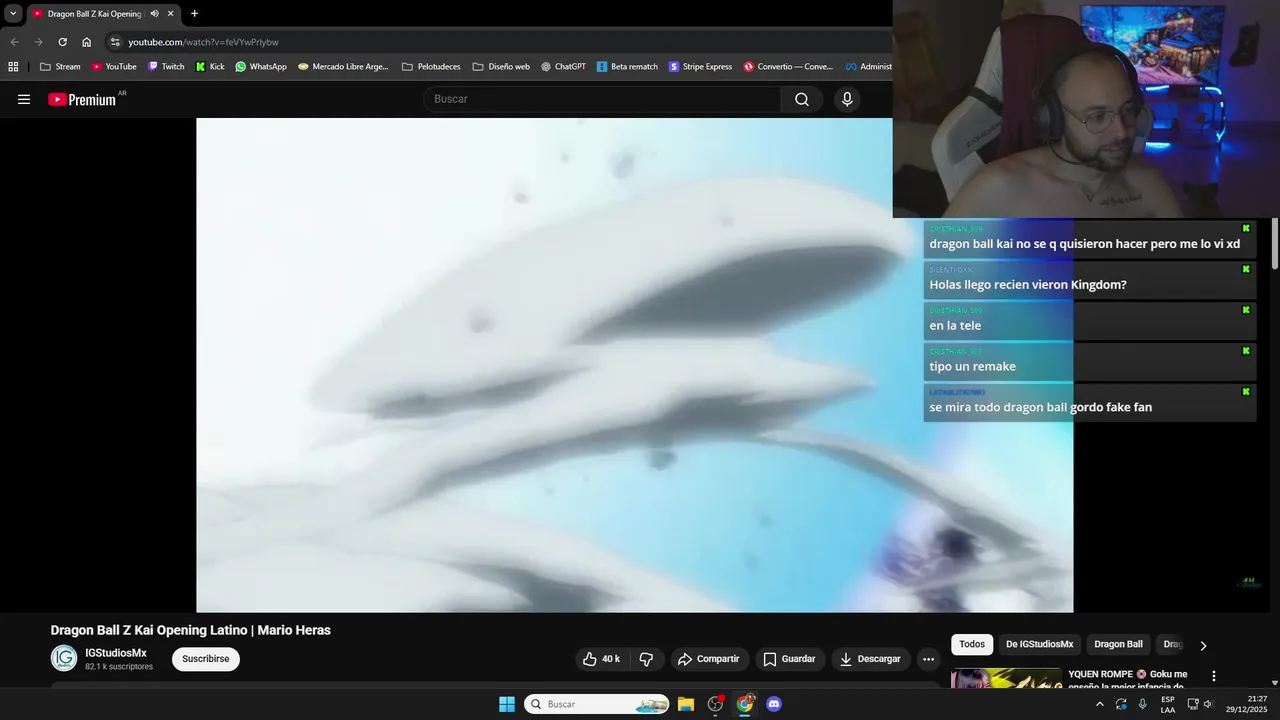Show more filter chips with right chevron

pyautogui.click(x=1203, y=645)
